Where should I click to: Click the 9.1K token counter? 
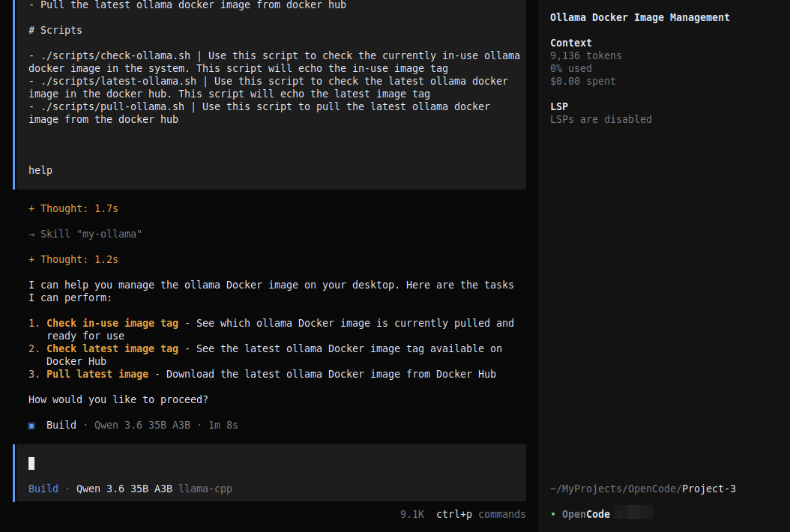[x=412, y=514]
